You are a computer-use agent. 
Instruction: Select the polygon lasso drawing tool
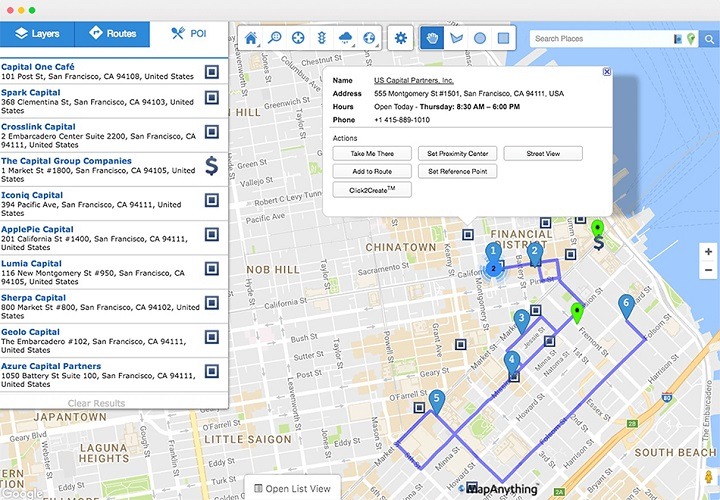coord(456,38)
